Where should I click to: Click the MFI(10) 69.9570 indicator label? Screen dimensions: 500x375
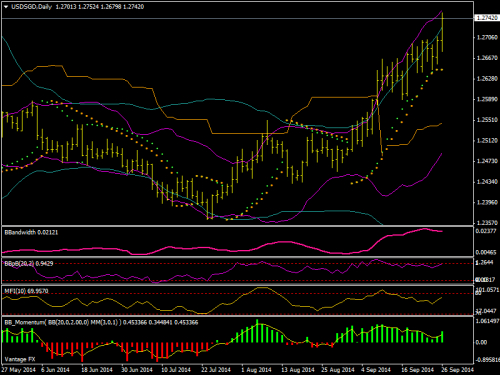pyautogui.click(x=26, y=291)
